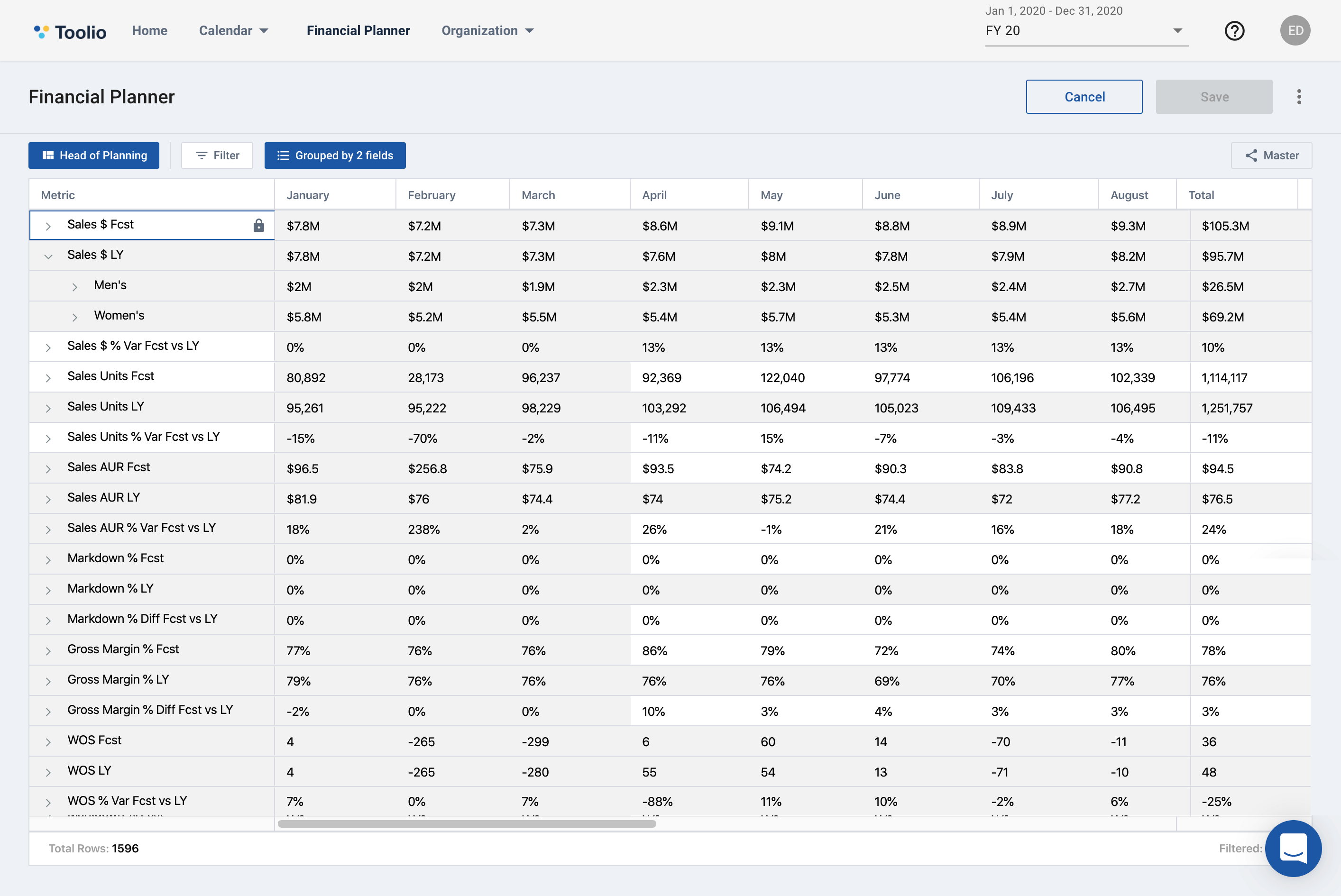Screen dimensions: 1341x896
Task: Select April Gross Margin % Fcst cell 86%
Action: tap(689, 650)
